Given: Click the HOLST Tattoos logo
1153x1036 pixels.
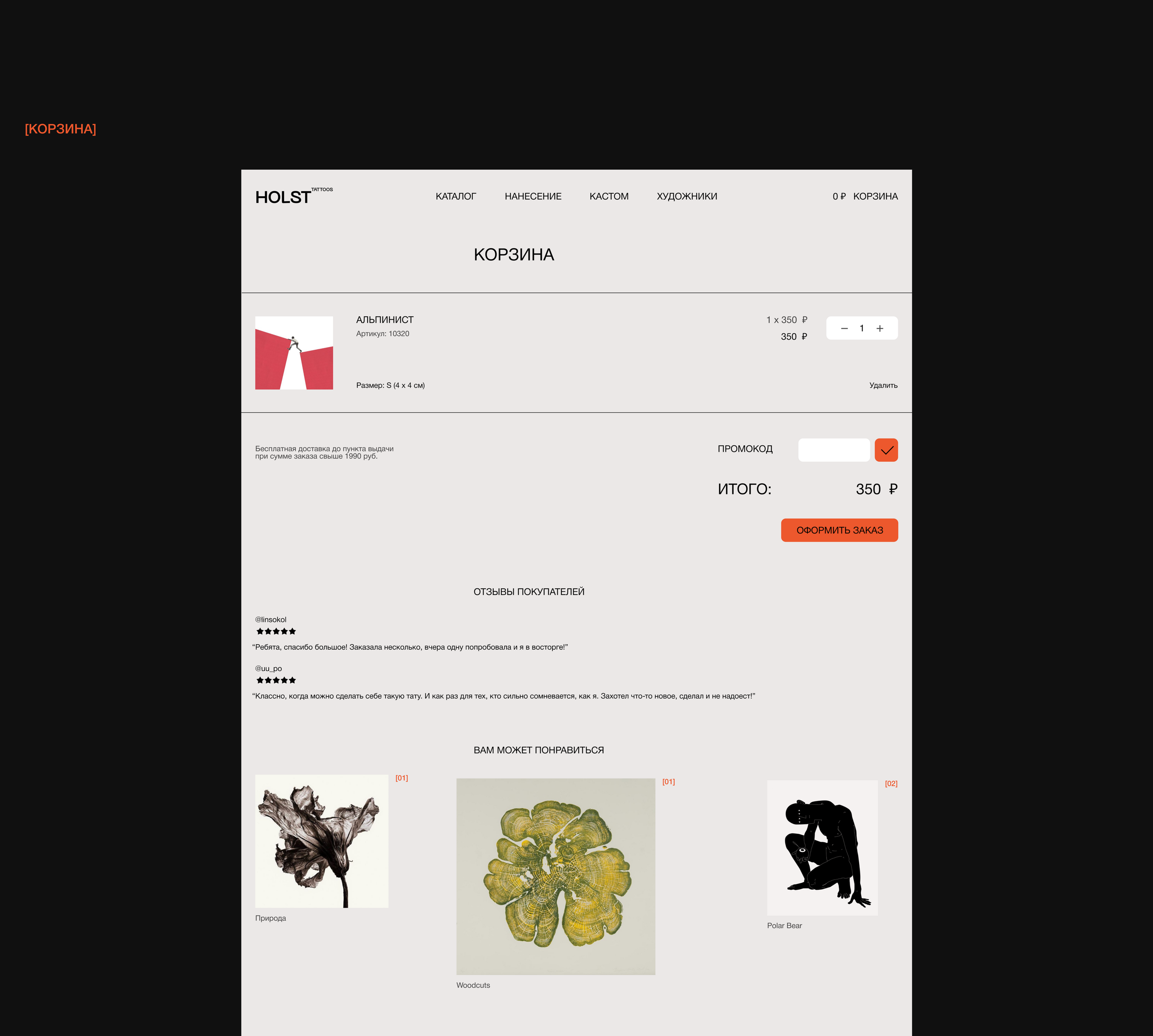Looking at the screenshot, I should [x=294, y=196].
